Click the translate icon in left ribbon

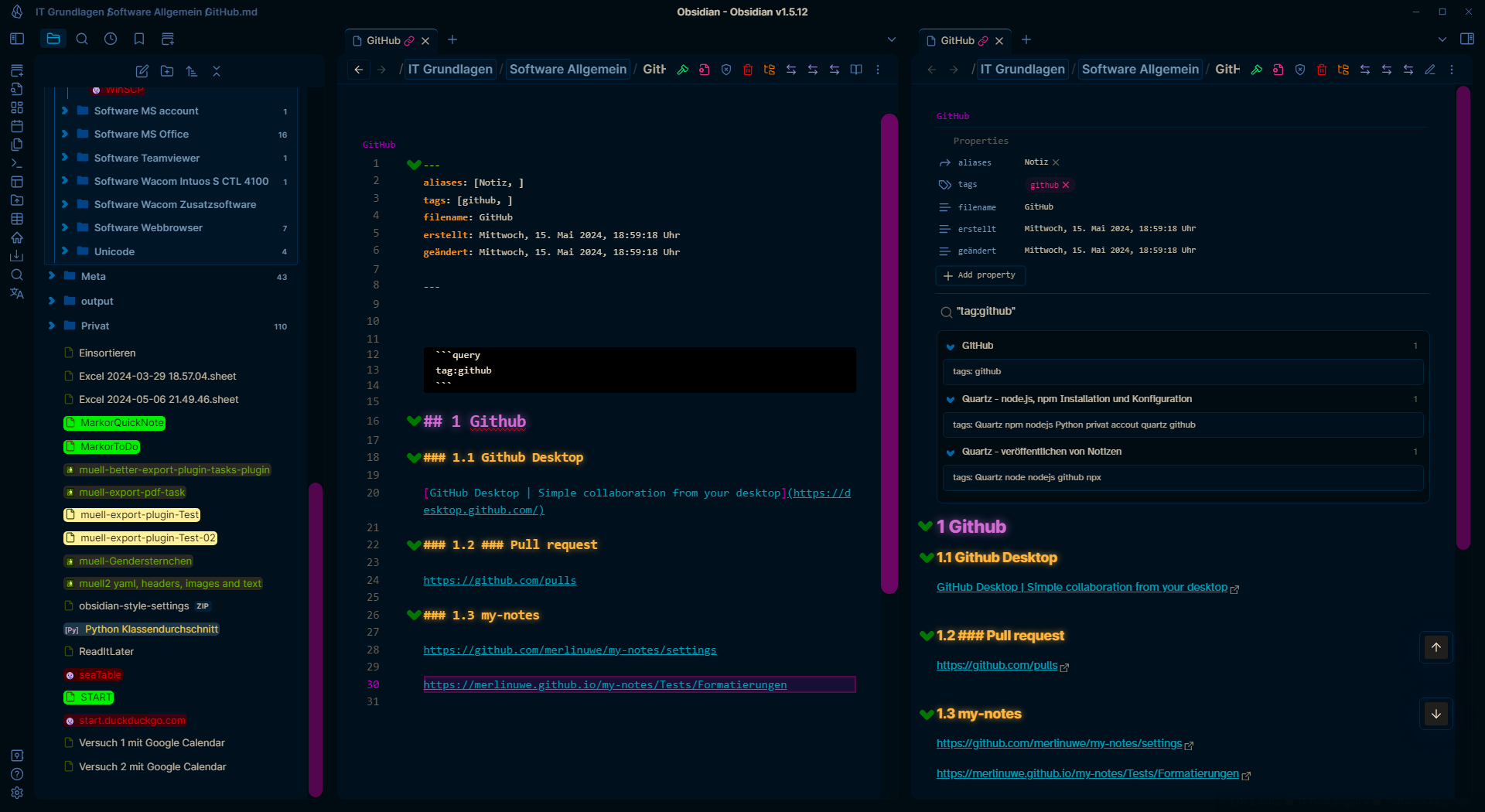pyautogui.click(x=17, y=293)
